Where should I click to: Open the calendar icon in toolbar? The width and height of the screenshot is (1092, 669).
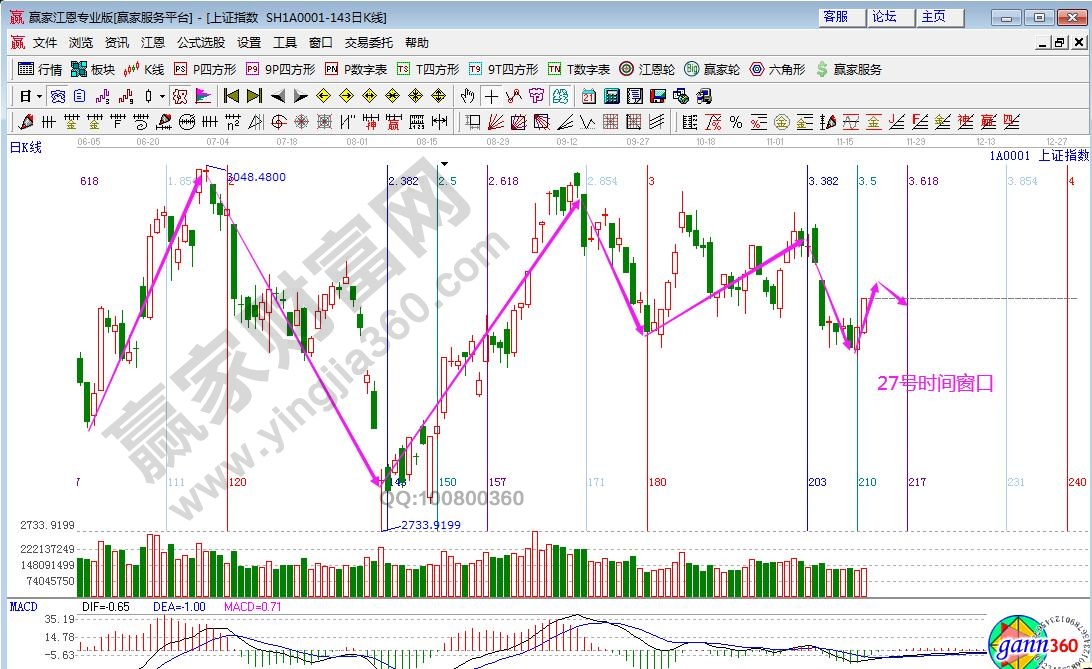(x=588, y=96)
